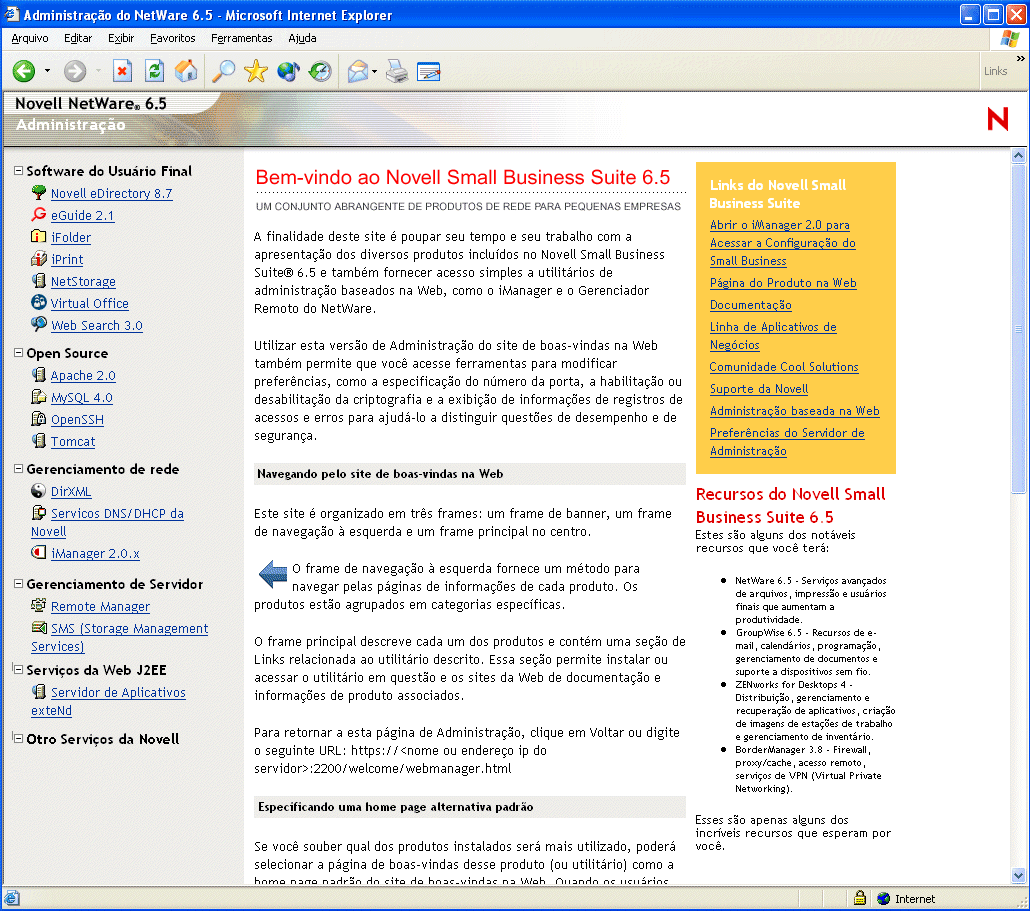Open the Media globe toolbar icon

click(288, 71)
